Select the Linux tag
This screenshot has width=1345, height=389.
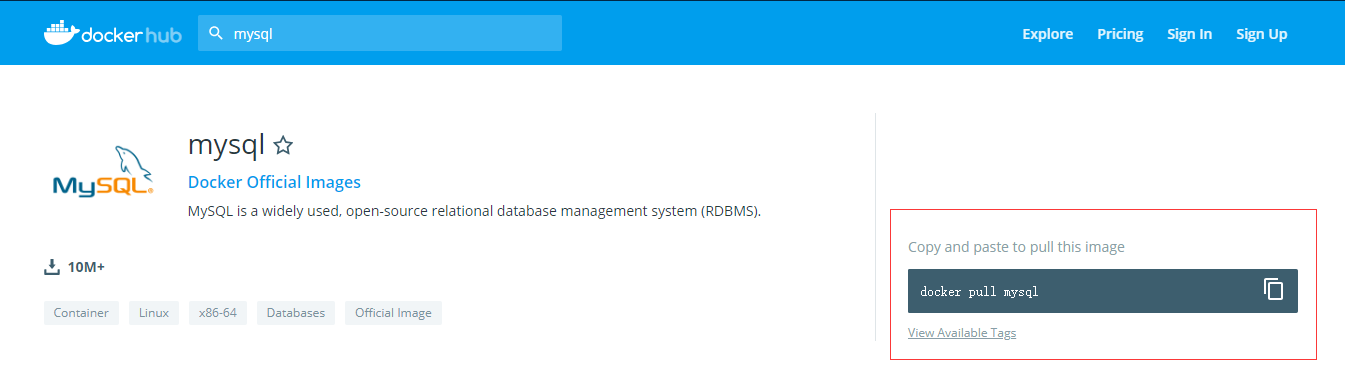pos(154,313)
